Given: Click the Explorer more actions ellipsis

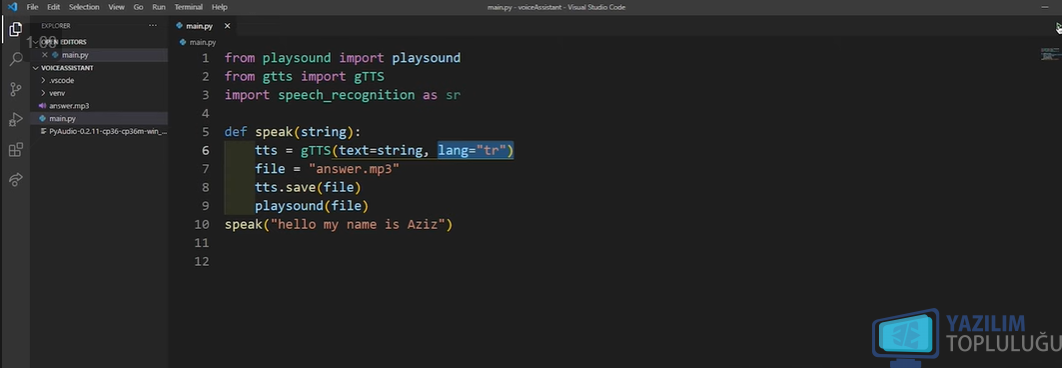Looking at the screenshot, I should coord(153,26).
